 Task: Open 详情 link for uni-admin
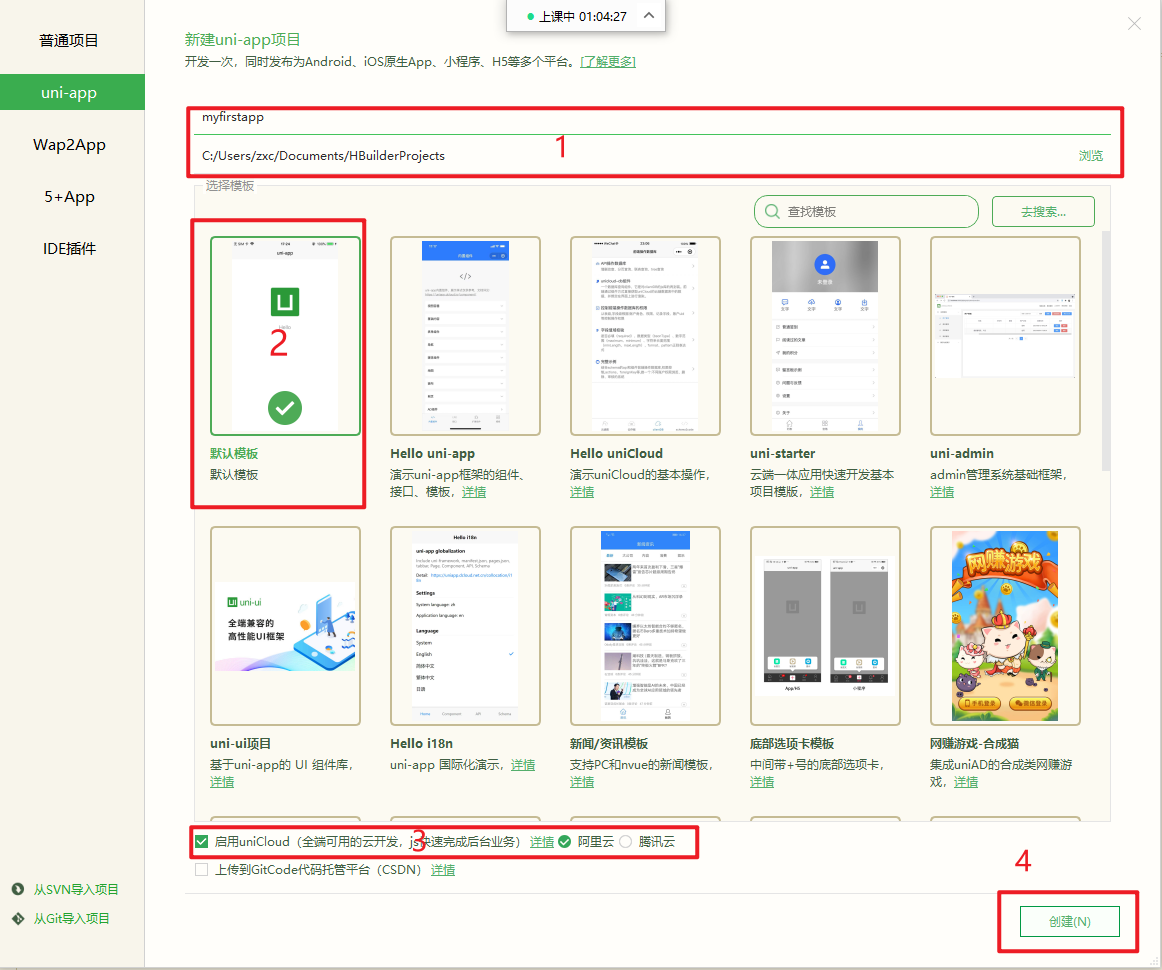(x=942, y=492)
